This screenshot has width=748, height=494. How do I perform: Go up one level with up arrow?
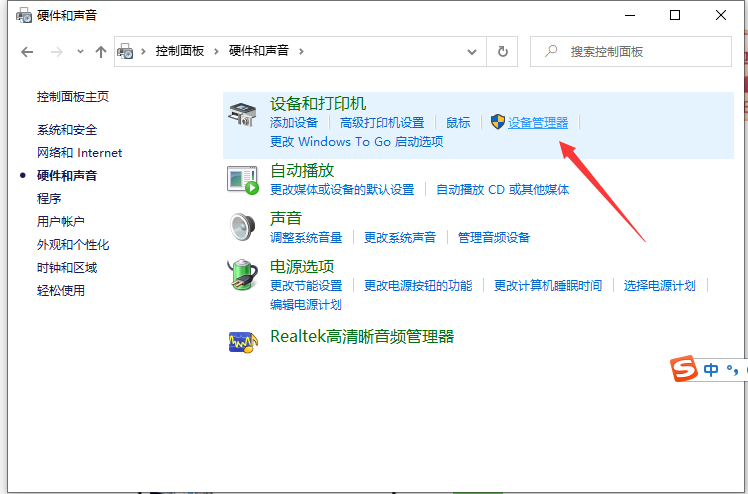click(100, 51)
